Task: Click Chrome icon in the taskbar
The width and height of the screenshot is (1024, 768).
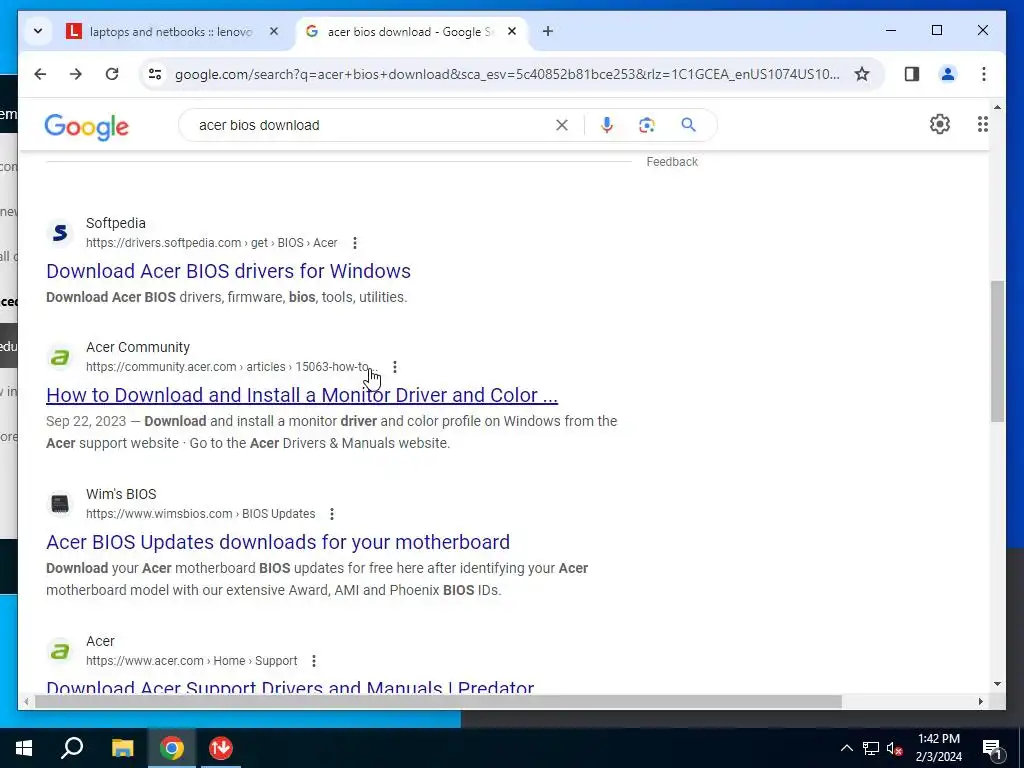Action: coord(172,748)
